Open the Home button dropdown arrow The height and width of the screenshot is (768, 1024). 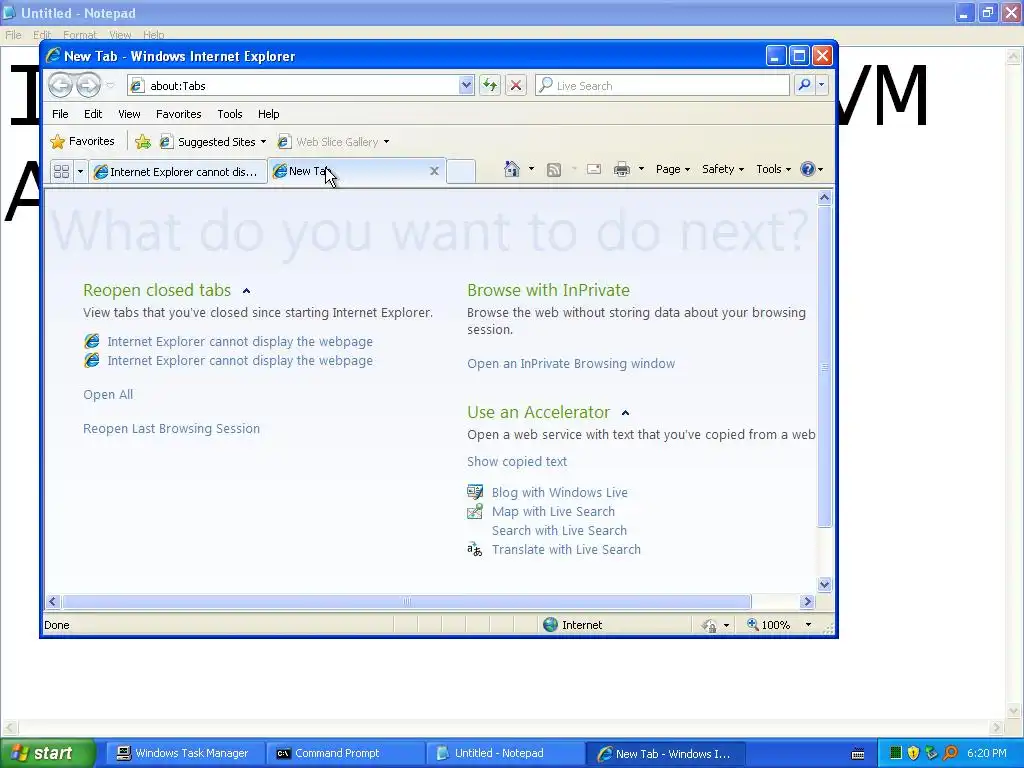pyautogui.click(x=531, y=169)
